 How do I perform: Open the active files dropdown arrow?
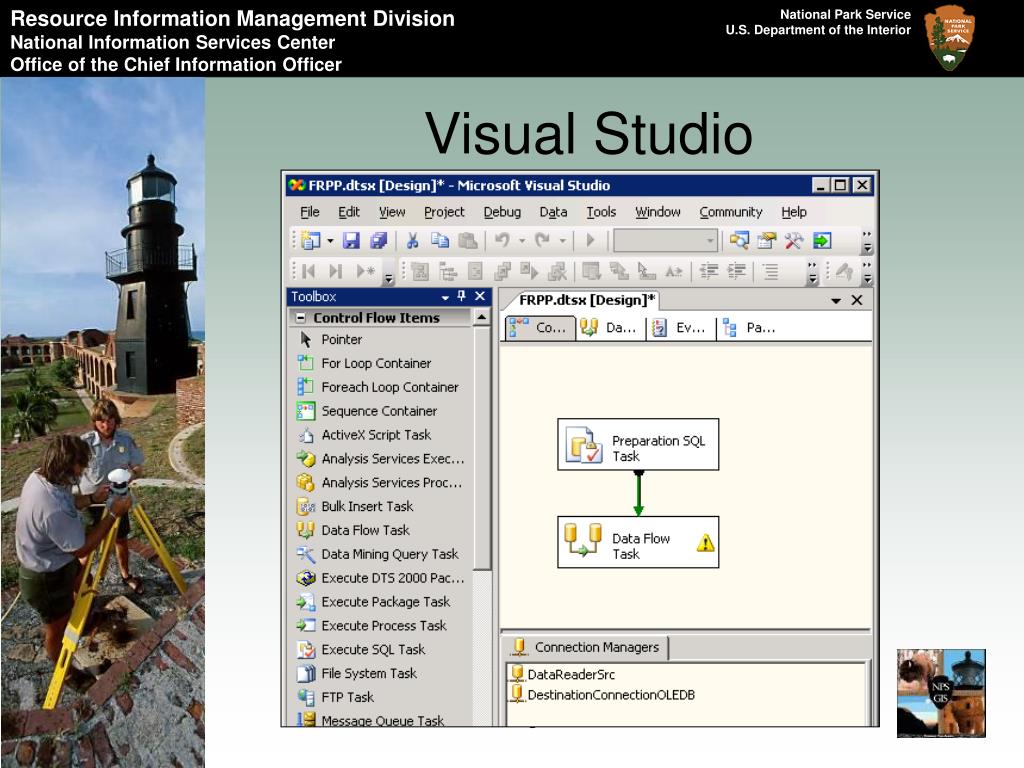[x=836, y=300]
